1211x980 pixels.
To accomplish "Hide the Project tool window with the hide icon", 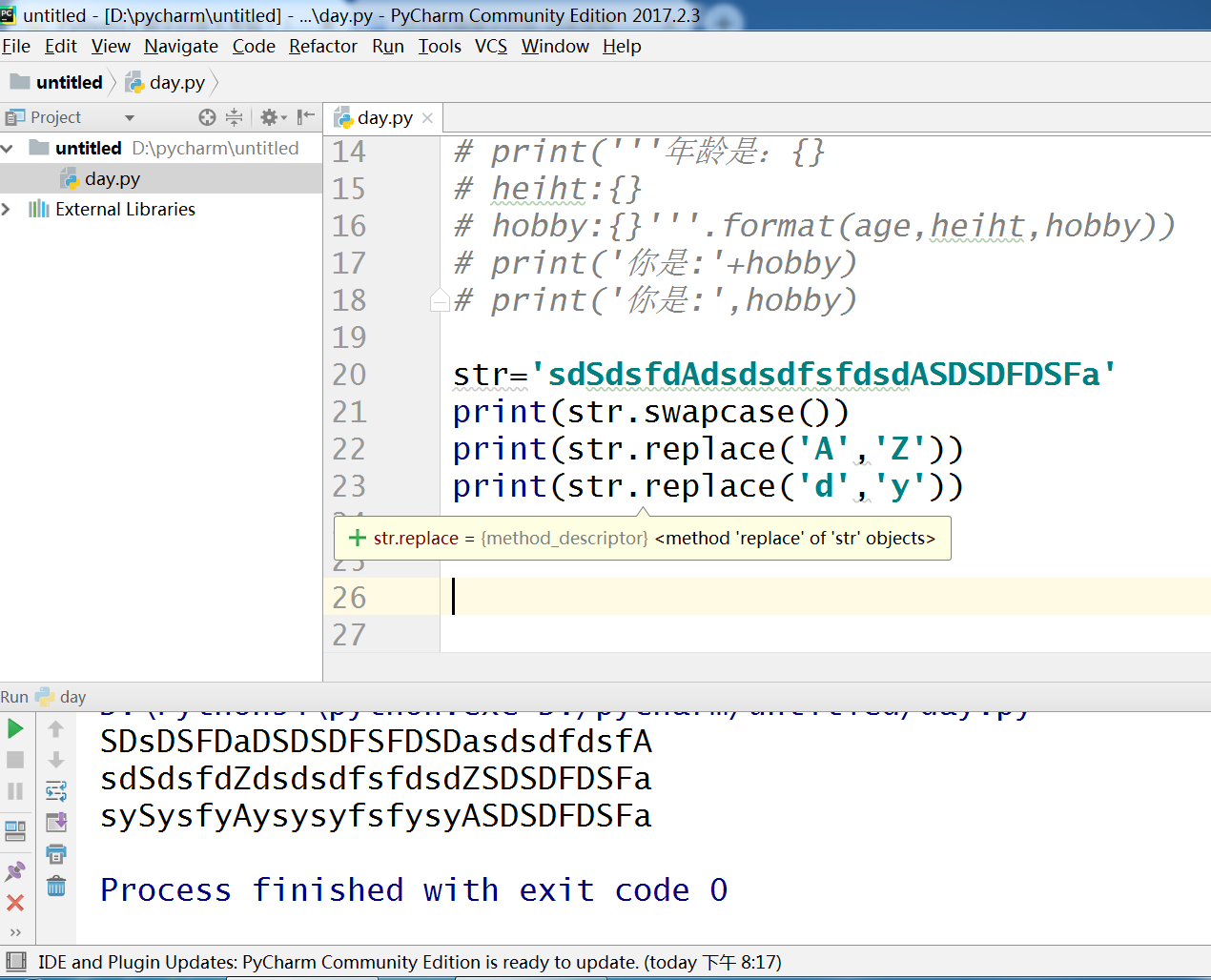I will click(x=305, y=117).
